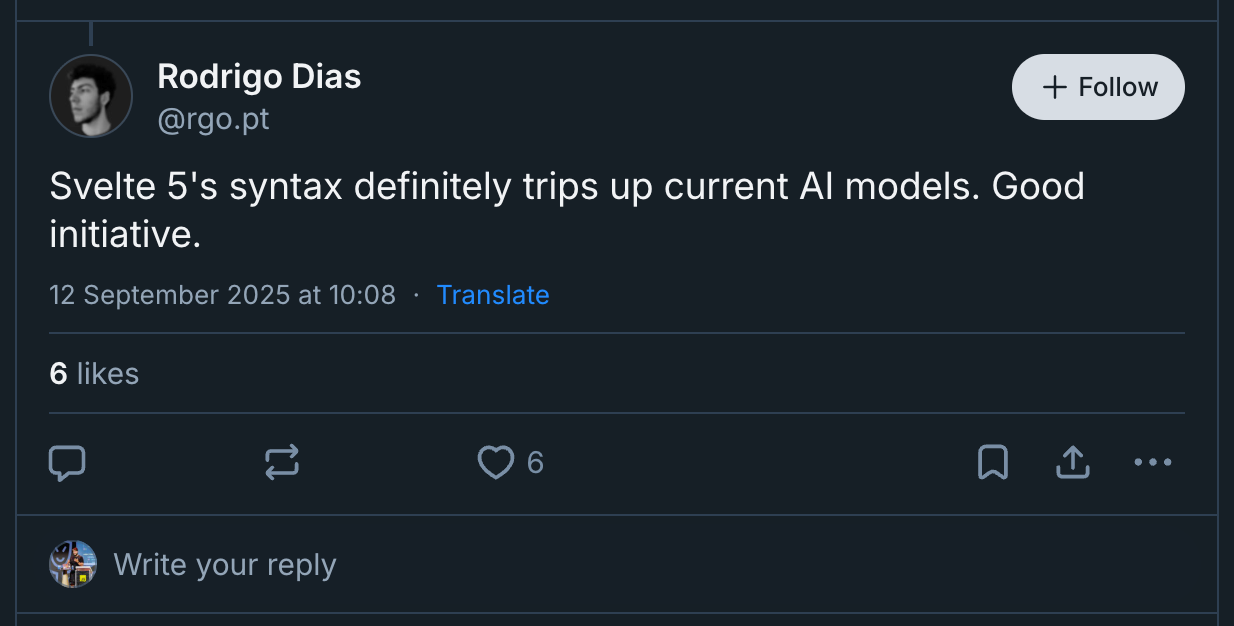Click the @rgo.pt handle
This screenshot has height=626, width=1234.
(213, 120)
